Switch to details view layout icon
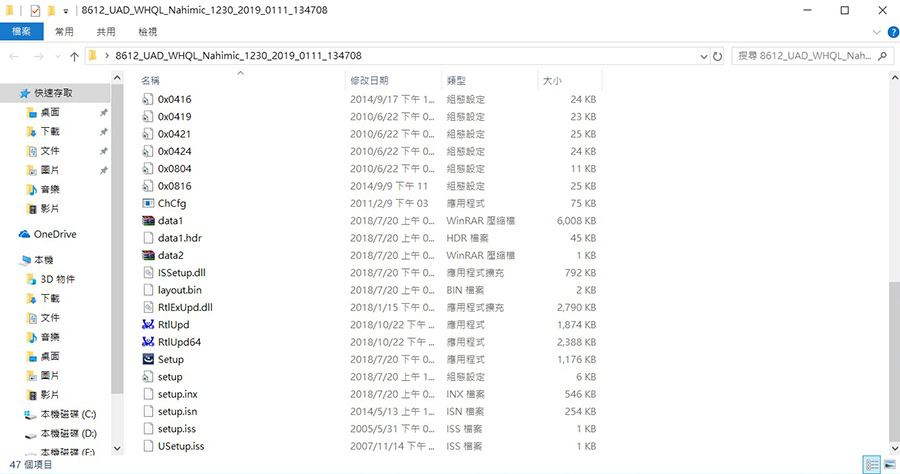This screenshot has height=474, width=900. pos(872,464)
